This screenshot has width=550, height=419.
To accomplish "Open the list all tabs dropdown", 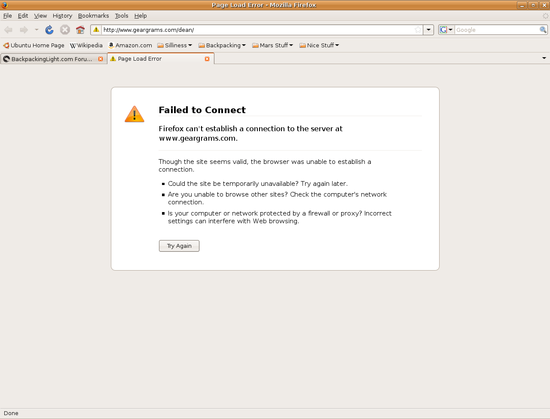I will [x=544, y=58].
